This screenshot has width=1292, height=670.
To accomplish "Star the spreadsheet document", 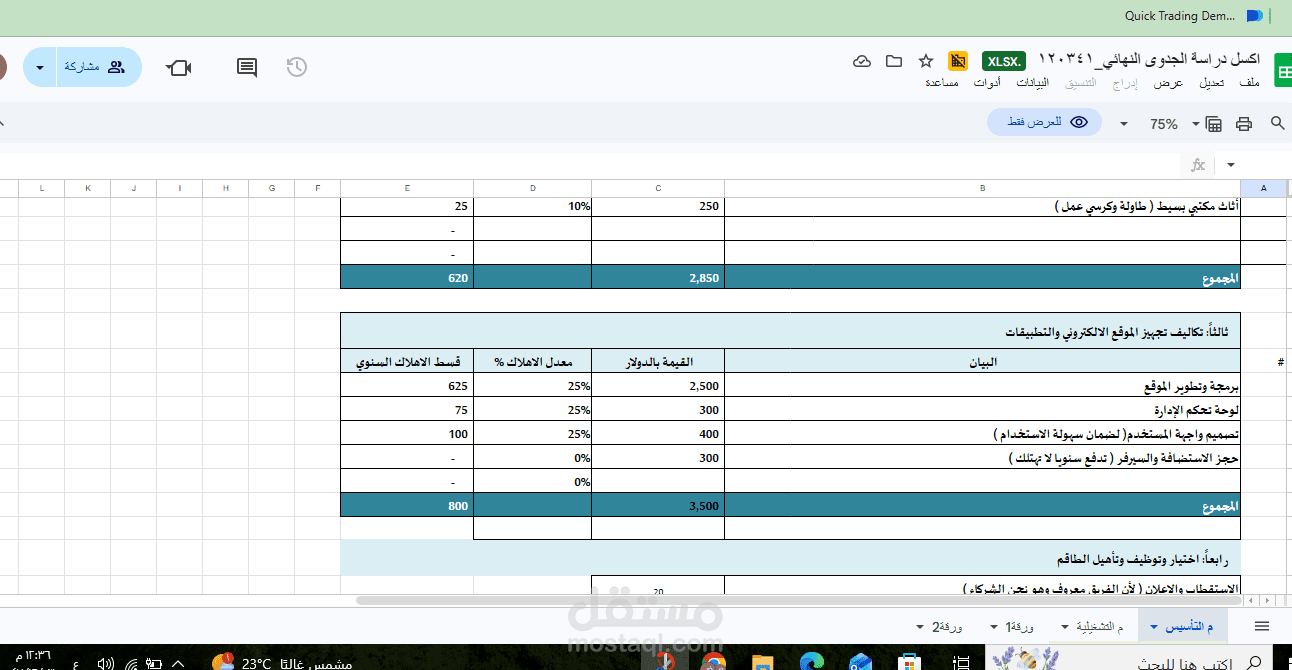I will click(x=926, y=61).
